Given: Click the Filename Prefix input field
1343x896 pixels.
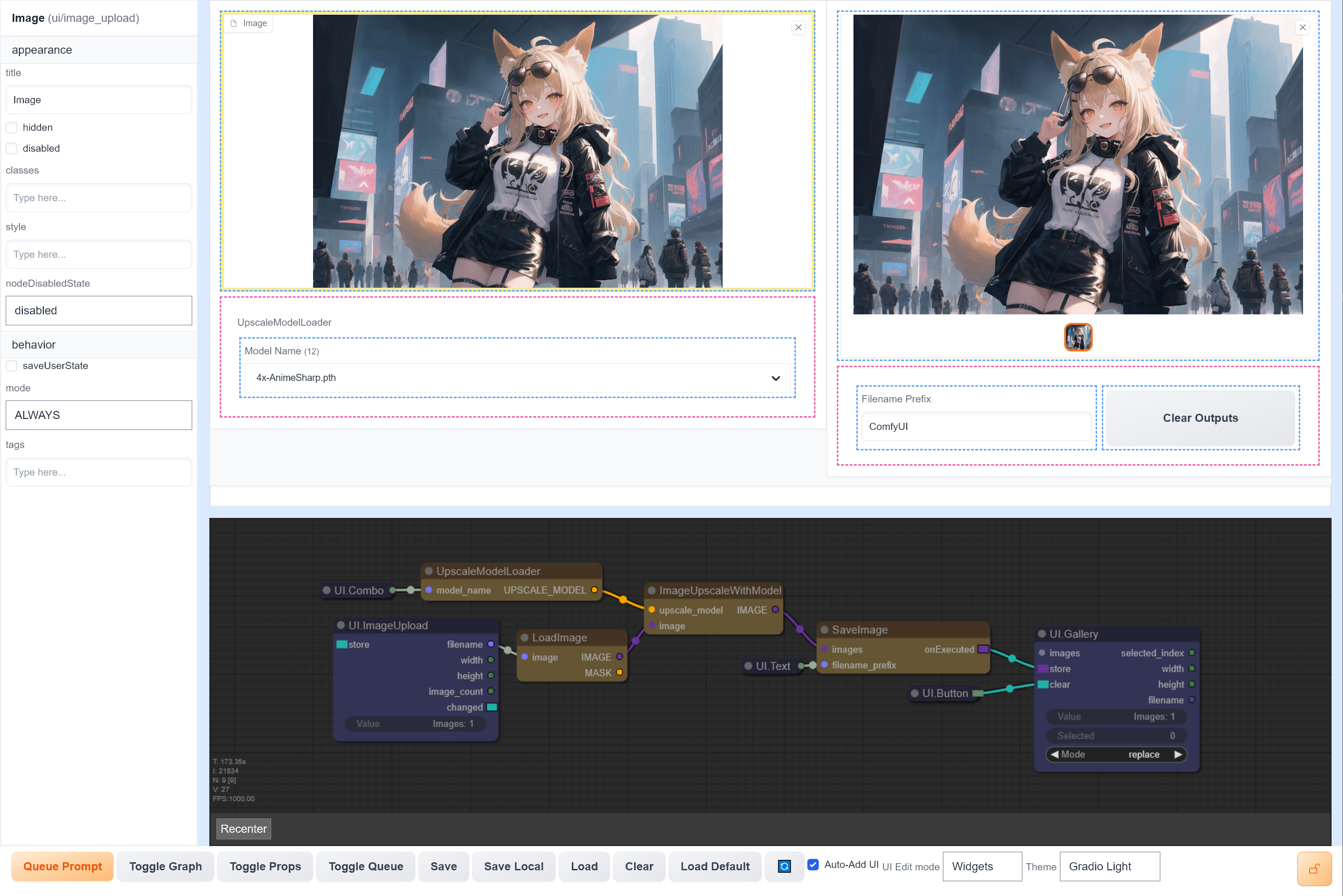Looking at the screenshot, I should tap(975, 426).
